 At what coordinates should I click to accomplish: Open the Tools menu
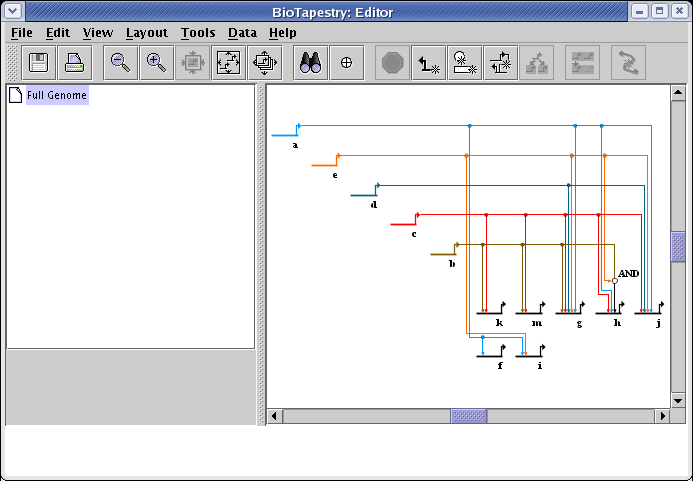197,33
